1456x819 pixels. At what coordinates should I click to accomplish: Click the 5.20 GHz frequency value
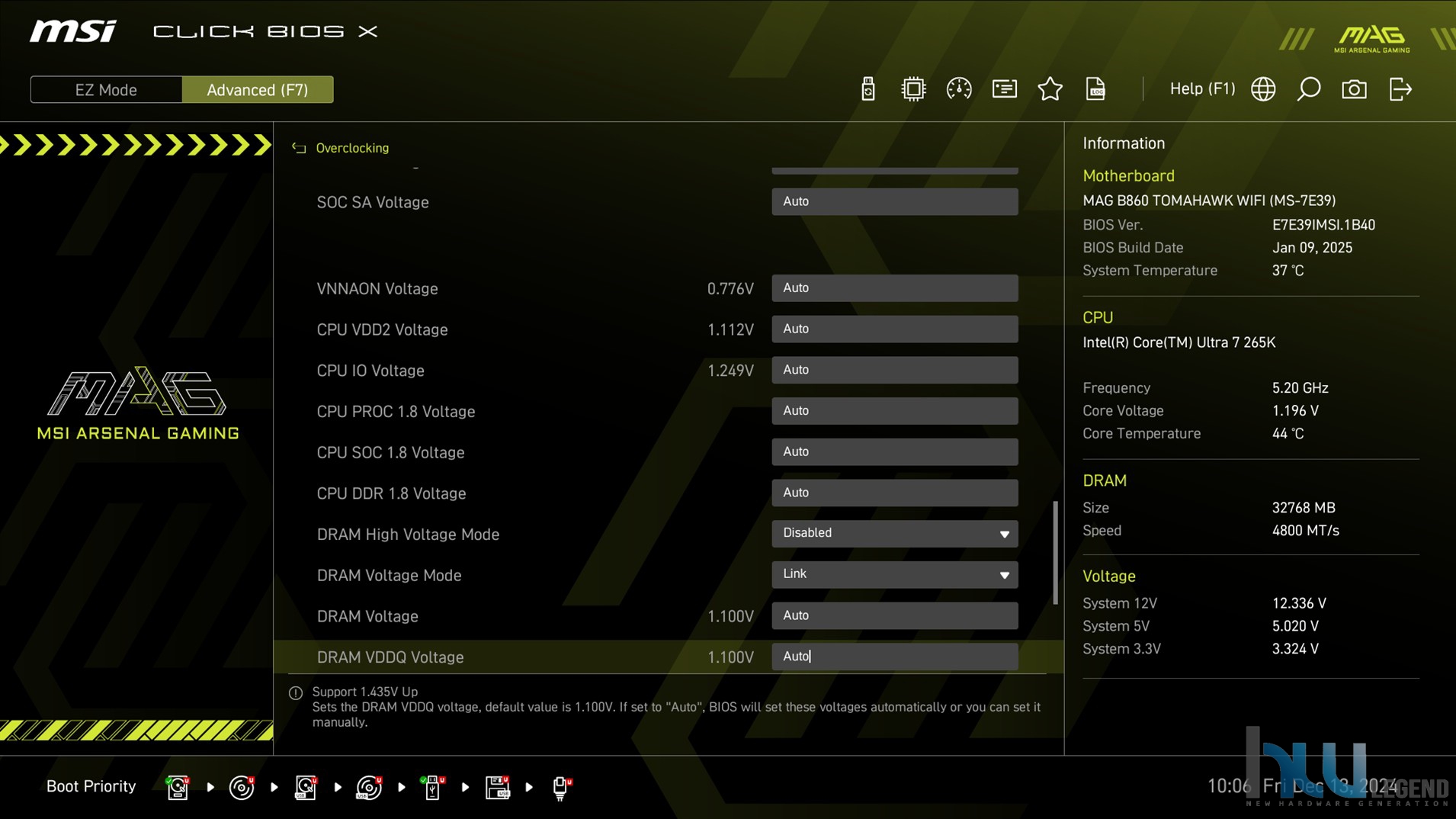point(1300,388)
